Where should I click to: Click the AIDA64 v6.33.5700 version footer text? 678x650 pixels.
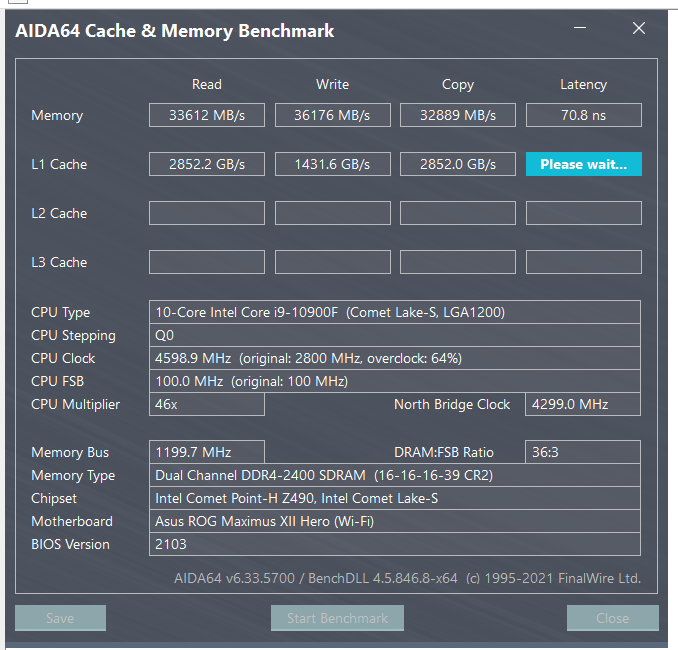pyautogui.click(x=407, y=578)
